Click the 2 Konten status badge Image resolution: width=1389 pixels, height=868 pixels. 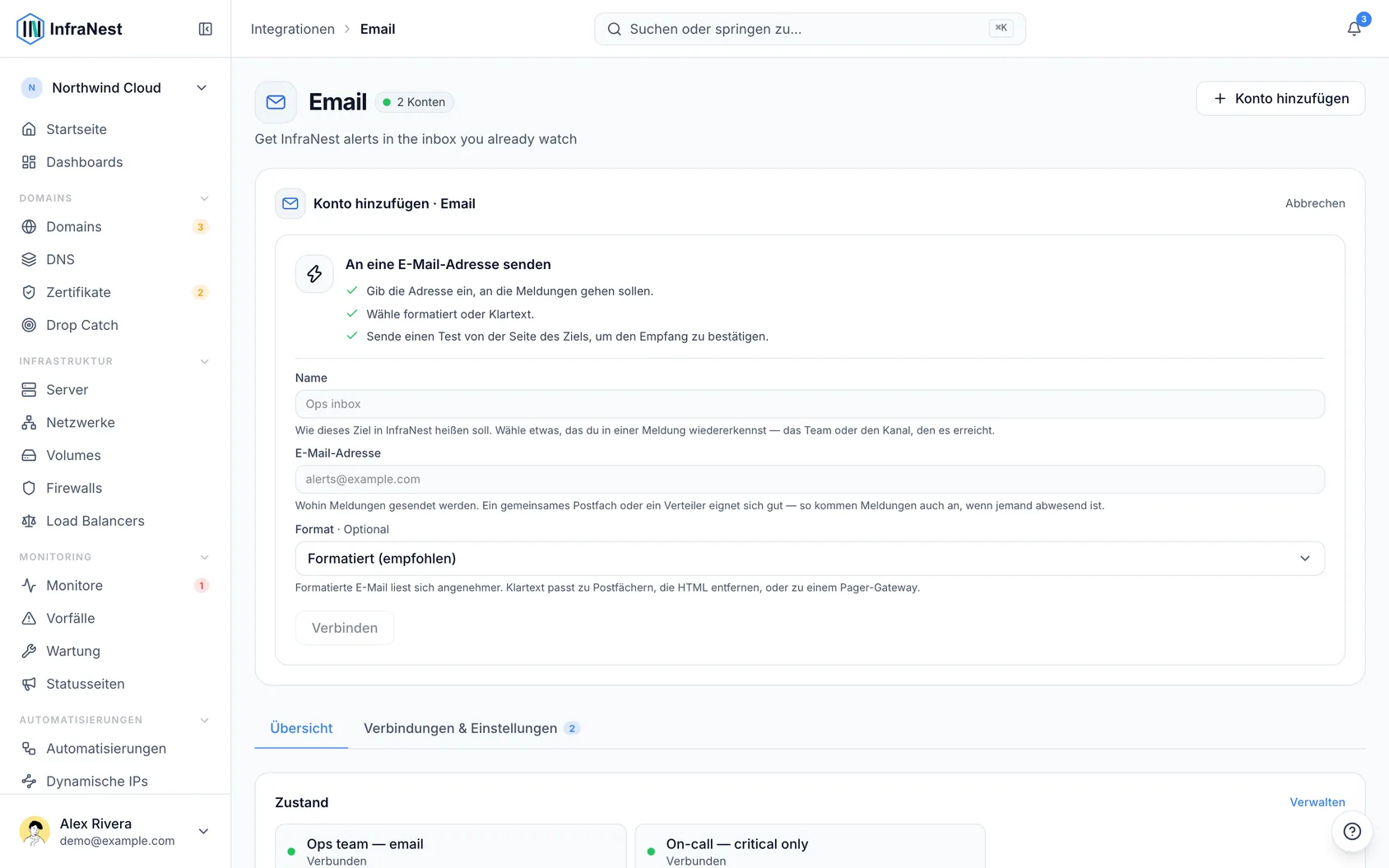tap(415, 102)
